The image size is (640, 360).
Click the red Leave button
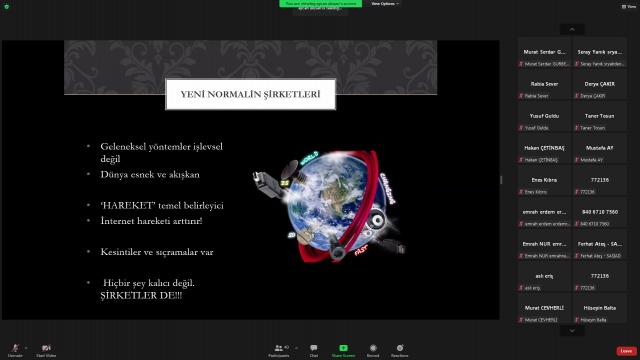pos(626,351)
